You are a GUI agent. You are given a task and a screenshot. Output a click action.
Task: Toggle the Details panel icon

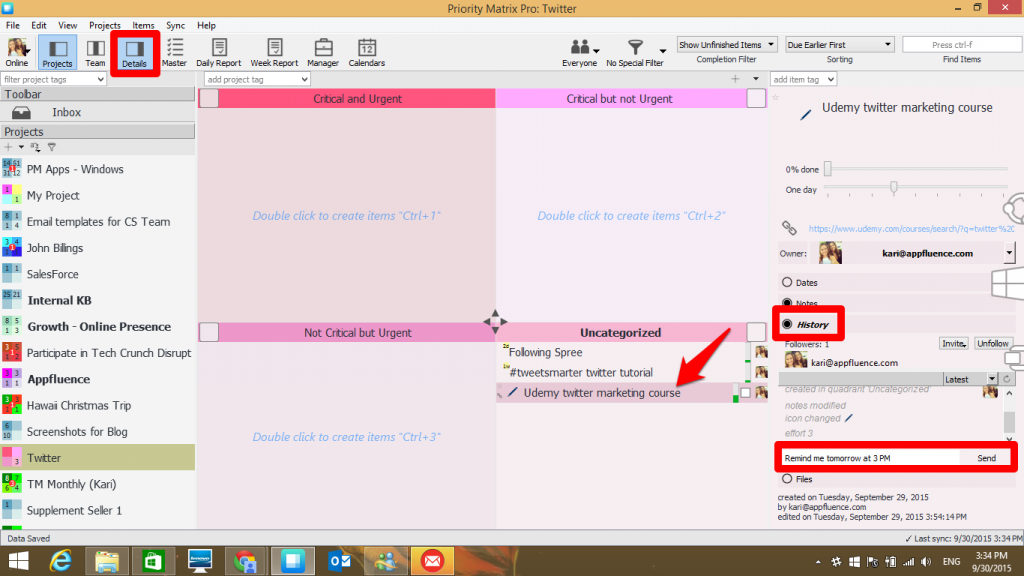133,48
